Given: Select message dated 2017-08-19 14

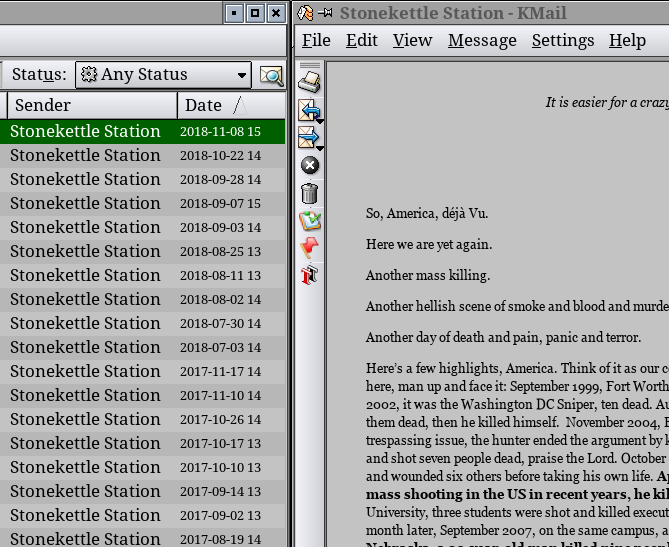Looking at the screenshot, I should pos(143,538).
